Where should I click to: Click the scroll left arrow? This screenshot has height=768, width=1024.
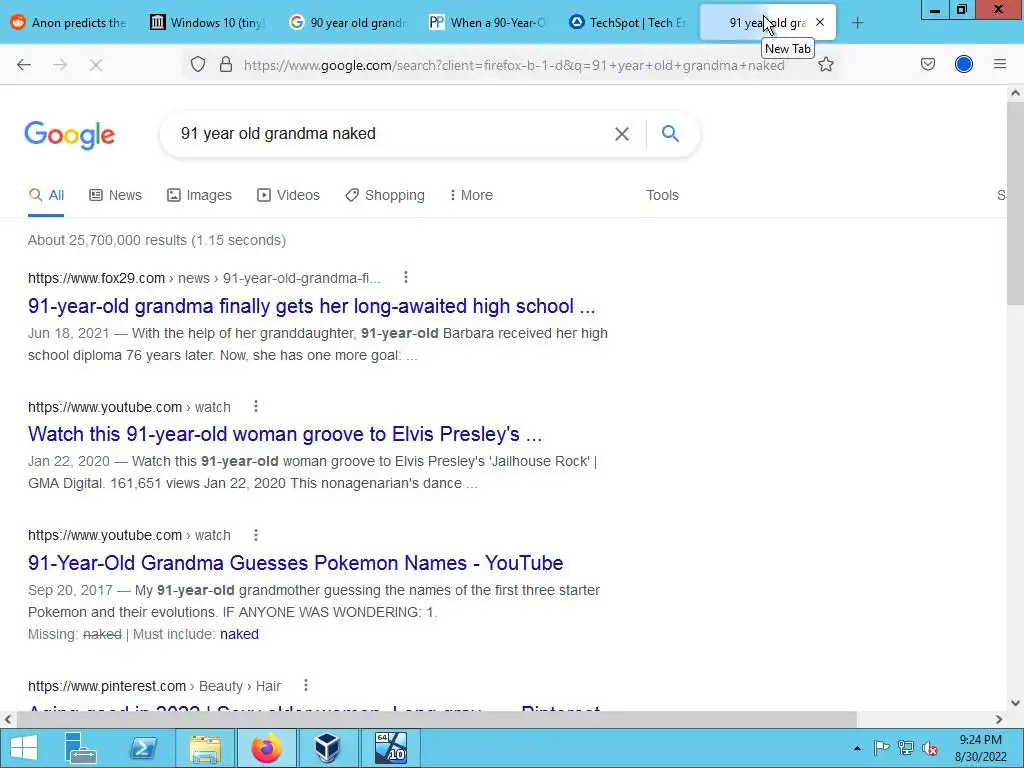[x=8, y=719]
